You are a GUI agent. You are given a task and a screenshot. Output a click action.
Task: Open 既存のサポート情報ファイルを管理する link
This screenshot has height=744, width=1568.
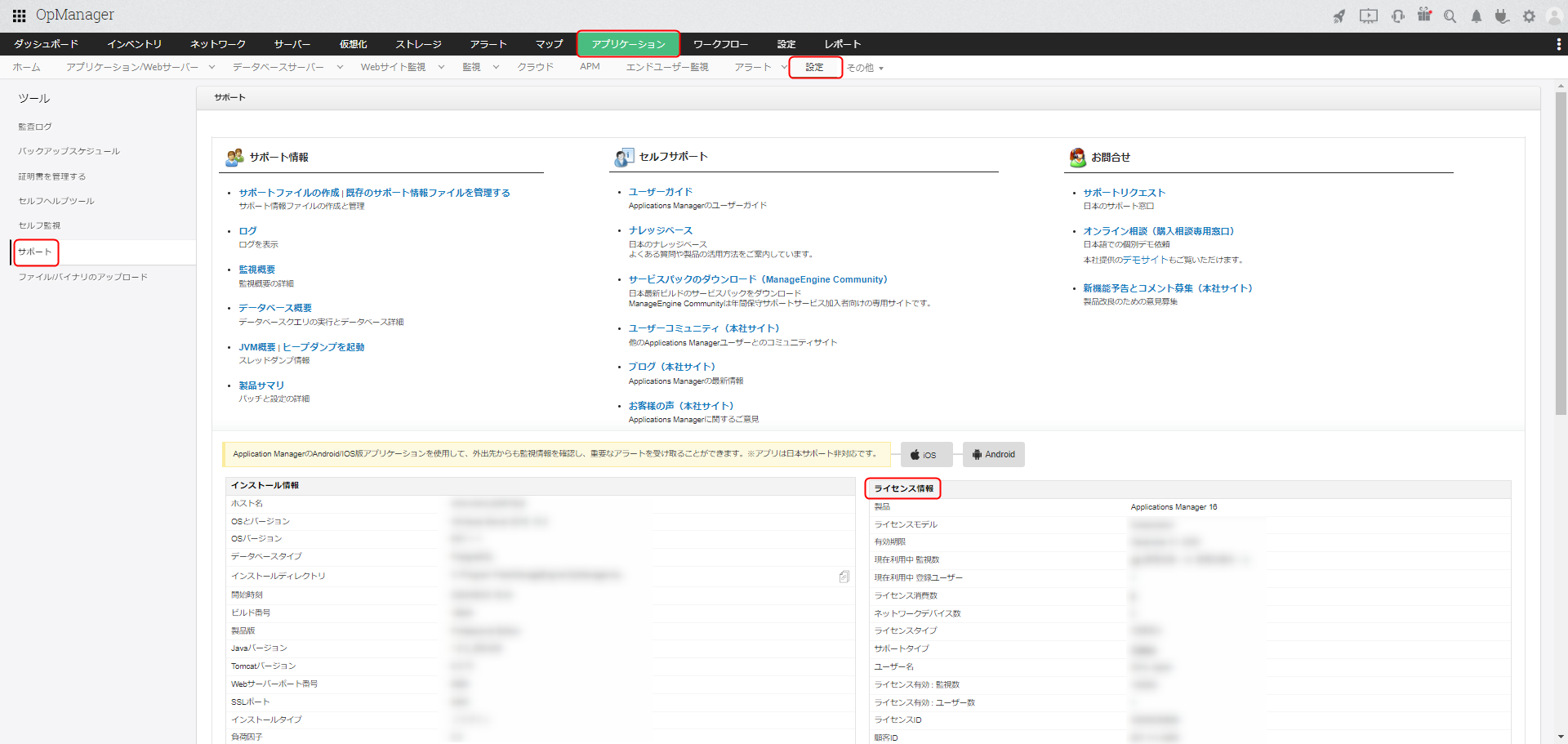[x=428, y=193]
